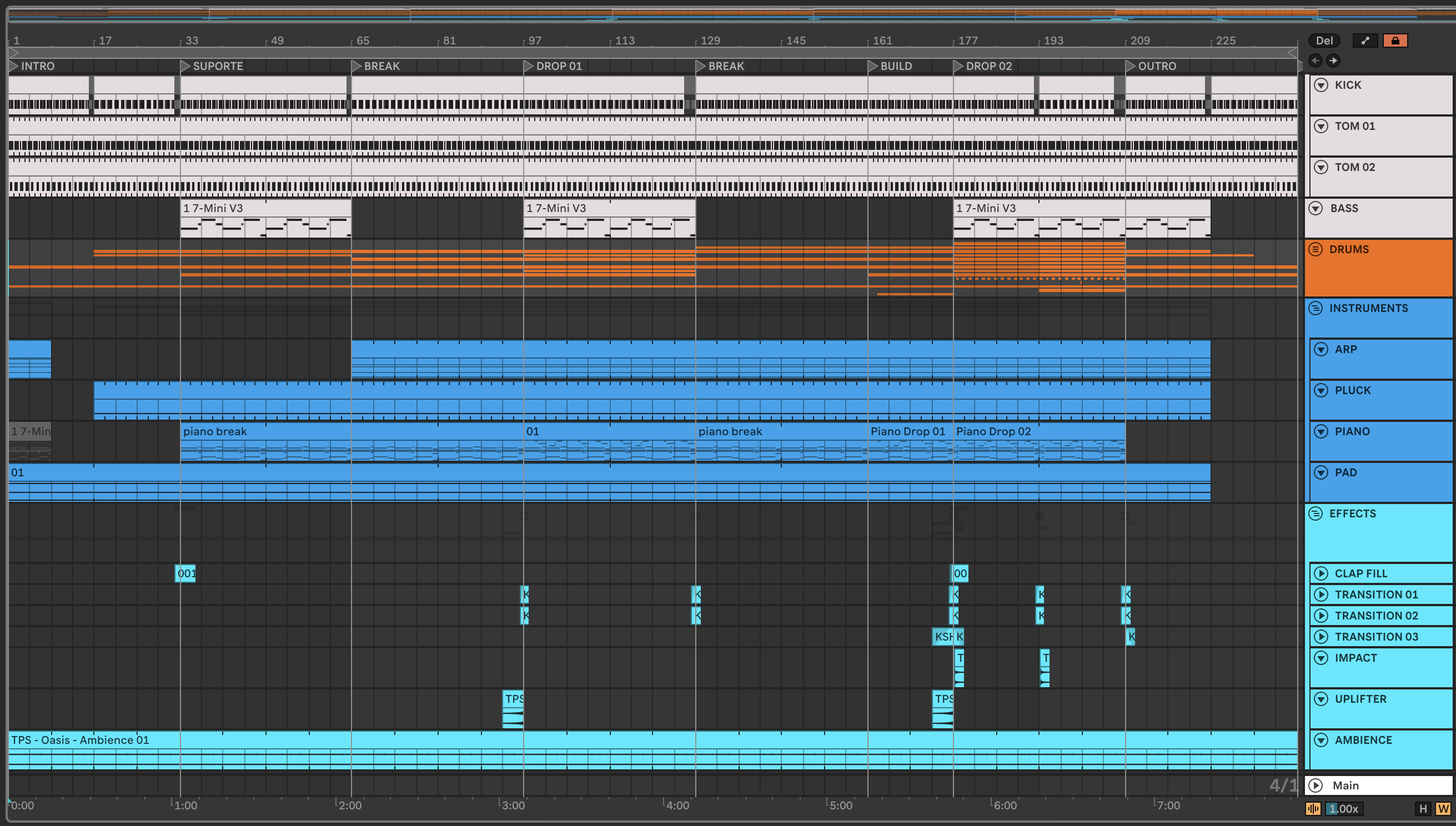Image resolution: width=1456 pixels, height=826 pixels.
Task: Click the 3:00 mark on time ruler
Action: click(x=513, y=805)
